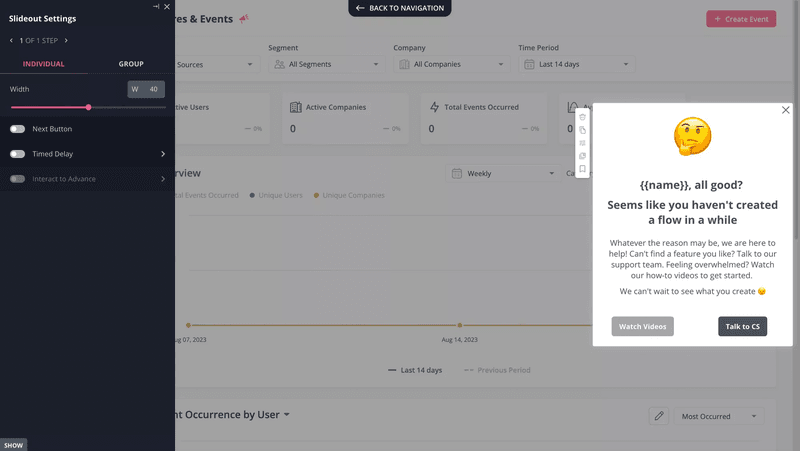This screenshot has width=800, height=451.
Task: Enable the Timed Delay switch
Action: click(x=17, y=154)
